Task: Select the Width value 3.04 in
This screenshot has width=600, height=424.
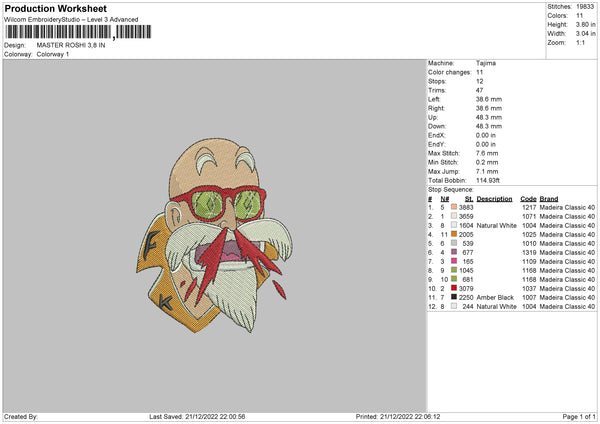Action: pyautogui.click(x=585, y=34)
